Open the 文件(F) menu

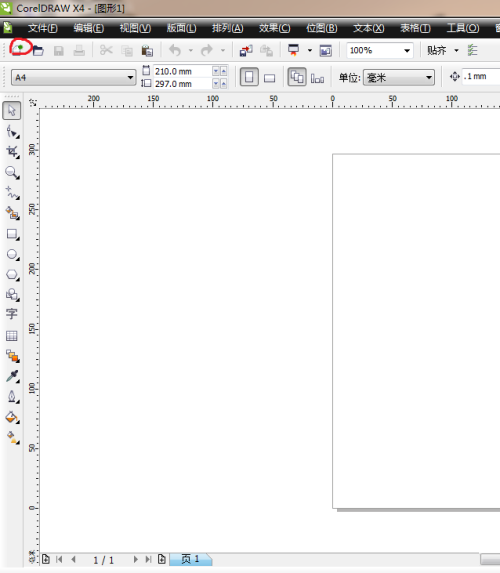point(42,28)
